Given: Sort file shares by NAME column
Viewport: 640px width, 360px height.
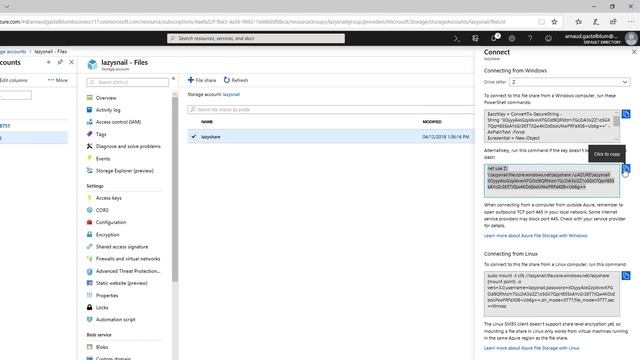Looking at the screenshot, I should point(207,122).
